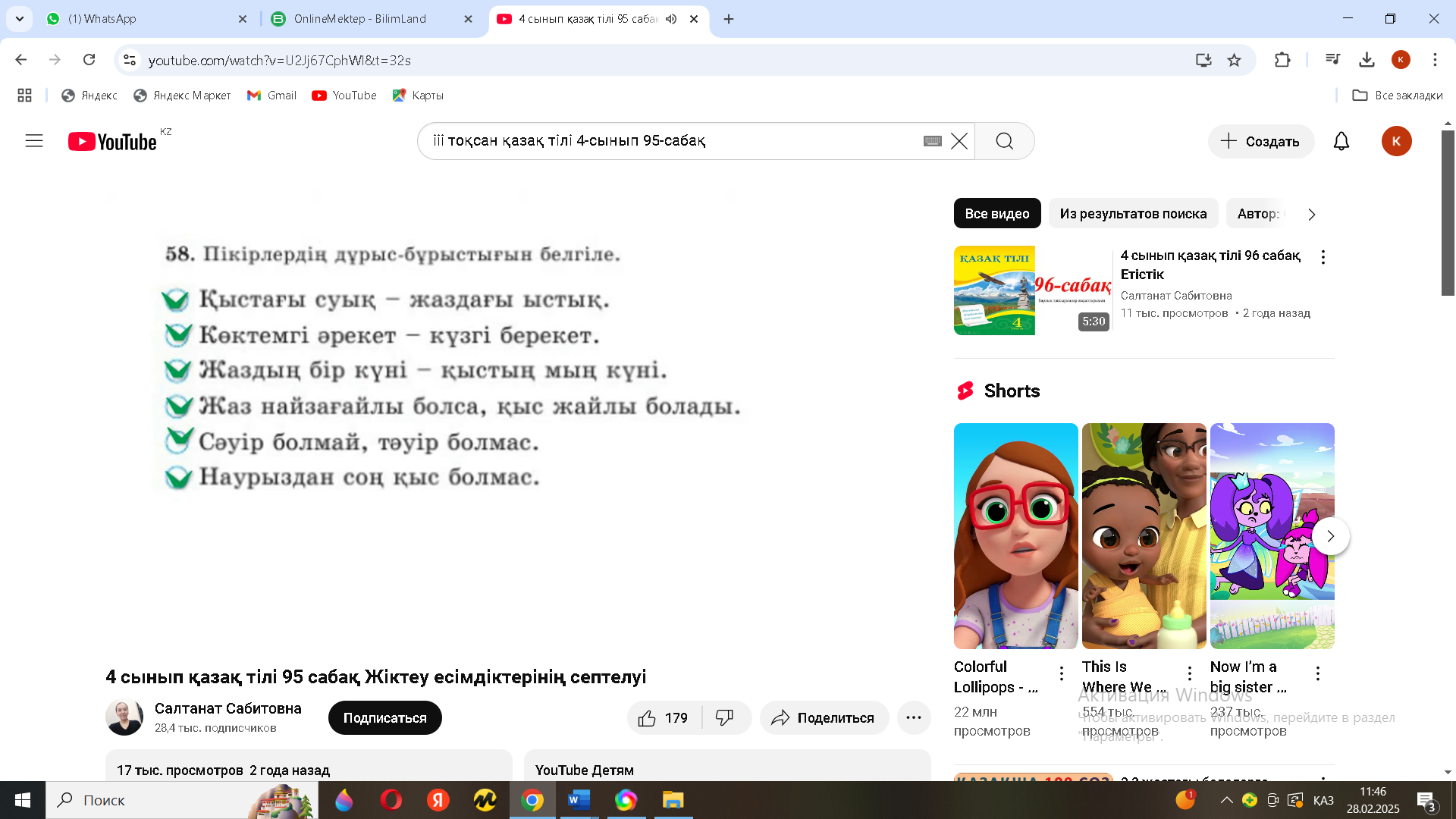
Task: Click the dislike thumbs-down icon
Action: click(725, 718)
